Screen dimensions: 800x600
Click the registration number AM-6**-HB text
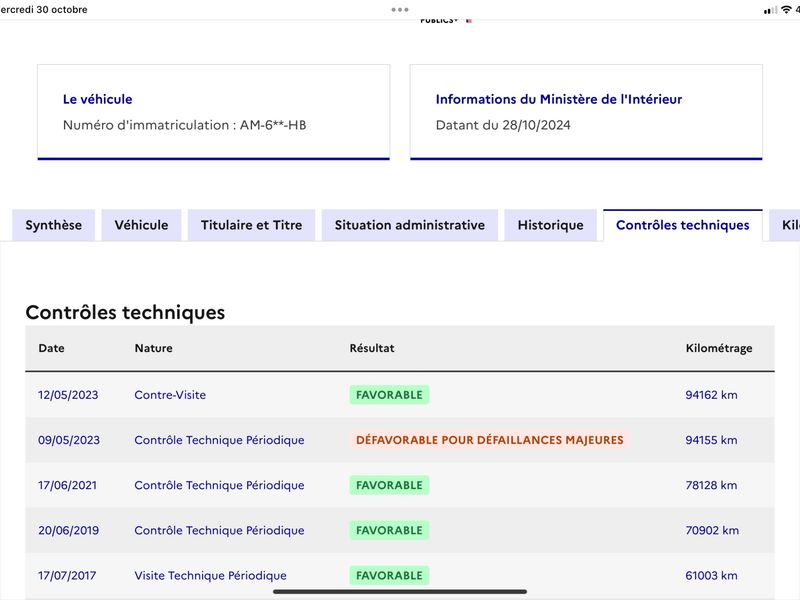coord(273,125)
